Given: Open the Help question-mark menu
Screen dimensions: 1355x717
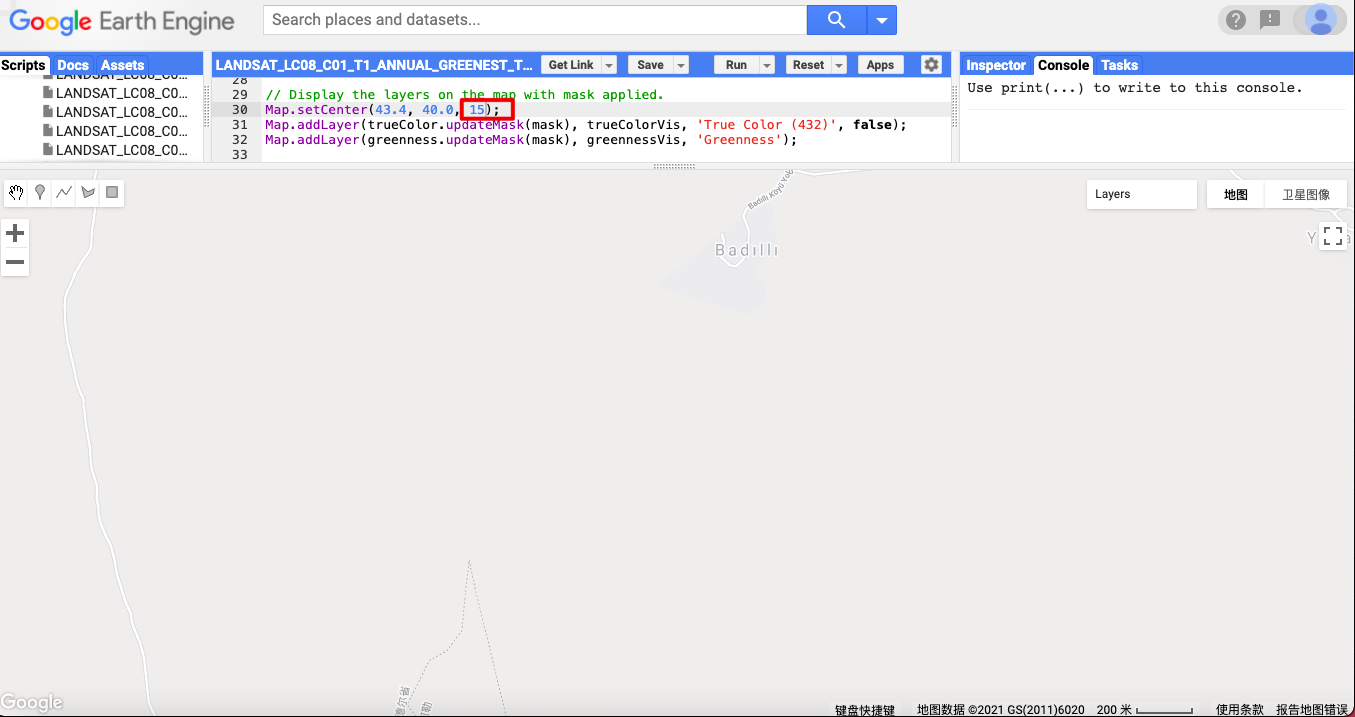Looking at the screenshot, I should click(x=1236, y=20).
